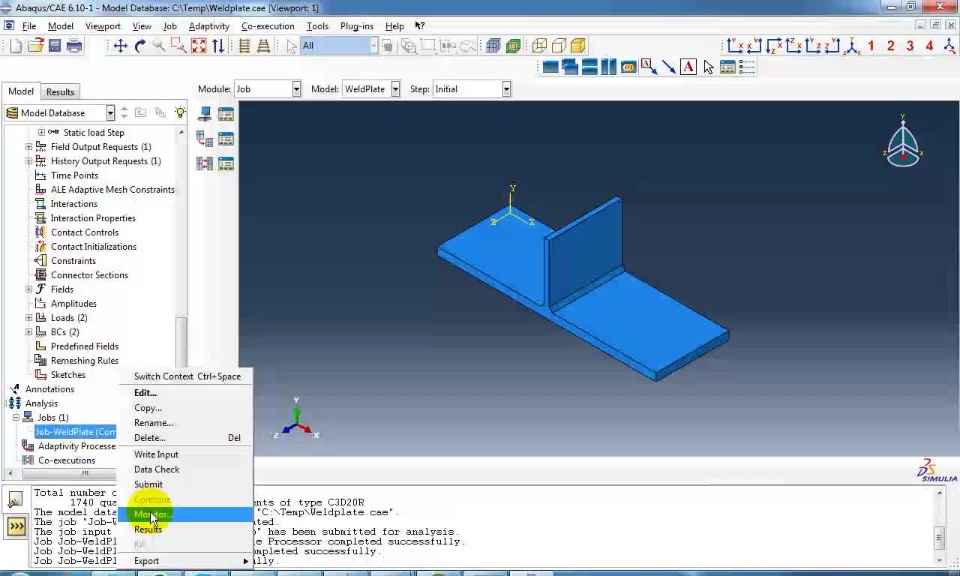Turn perspective on with tapered ladder icon
This screenshot has width=960, height=576.
tap(263, 46)
